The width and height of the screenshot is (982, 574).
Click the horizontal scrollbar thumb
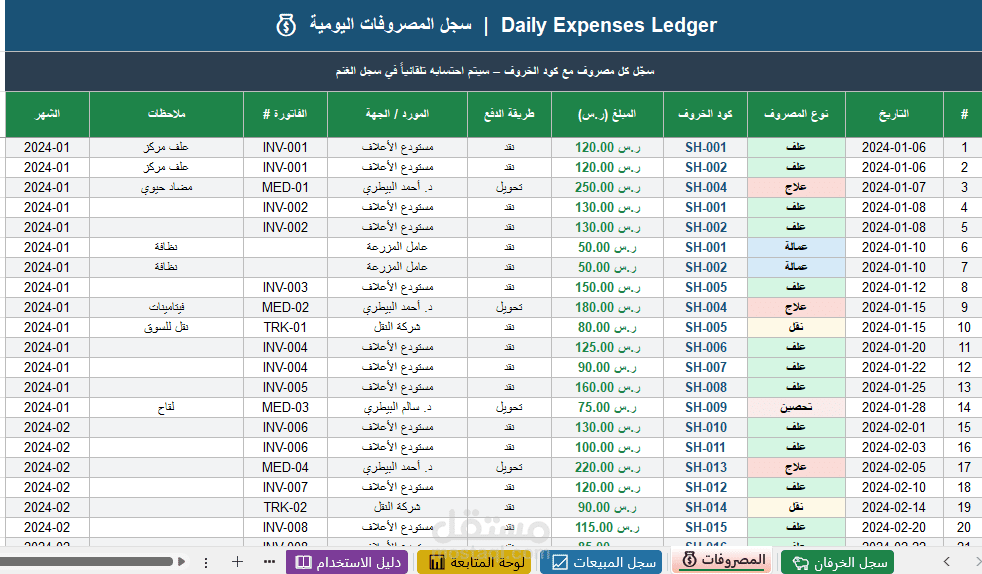pos(86,561)
